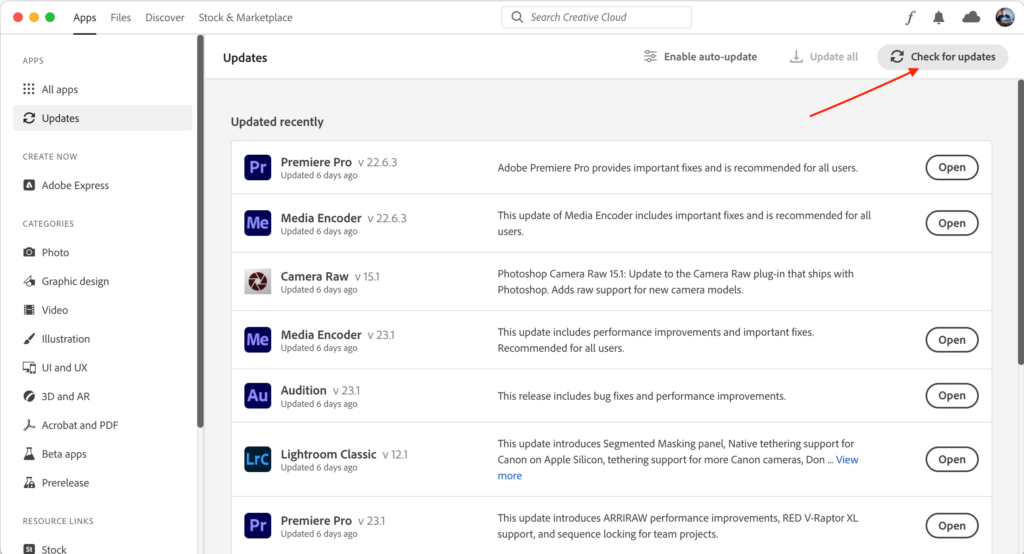The height and width of the screenshot is (554, 1024).
Task: Click the Illustration brush icon
Action: point(29,338)
